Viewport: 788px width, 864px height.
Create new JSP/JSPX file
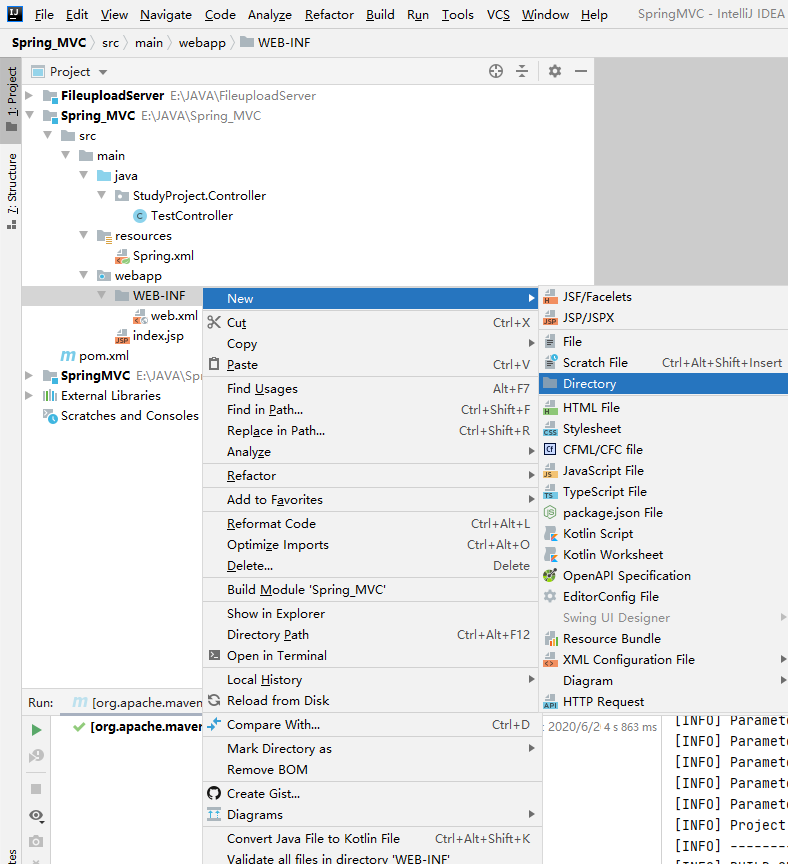tap(664, 318)
